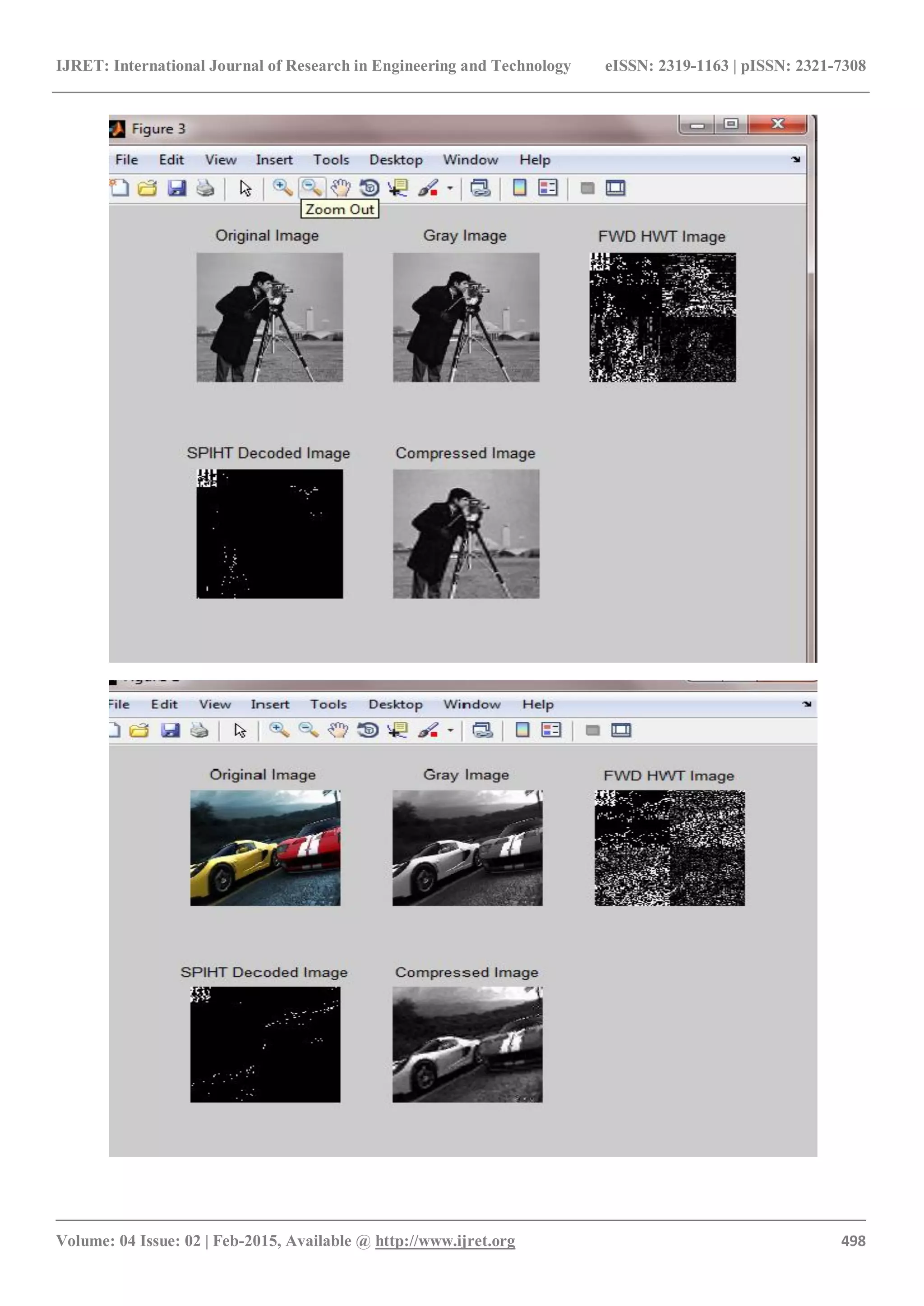Click Show Plot Tools icon in top toolbar
The image size is (924, 1306).
point(615,188)
